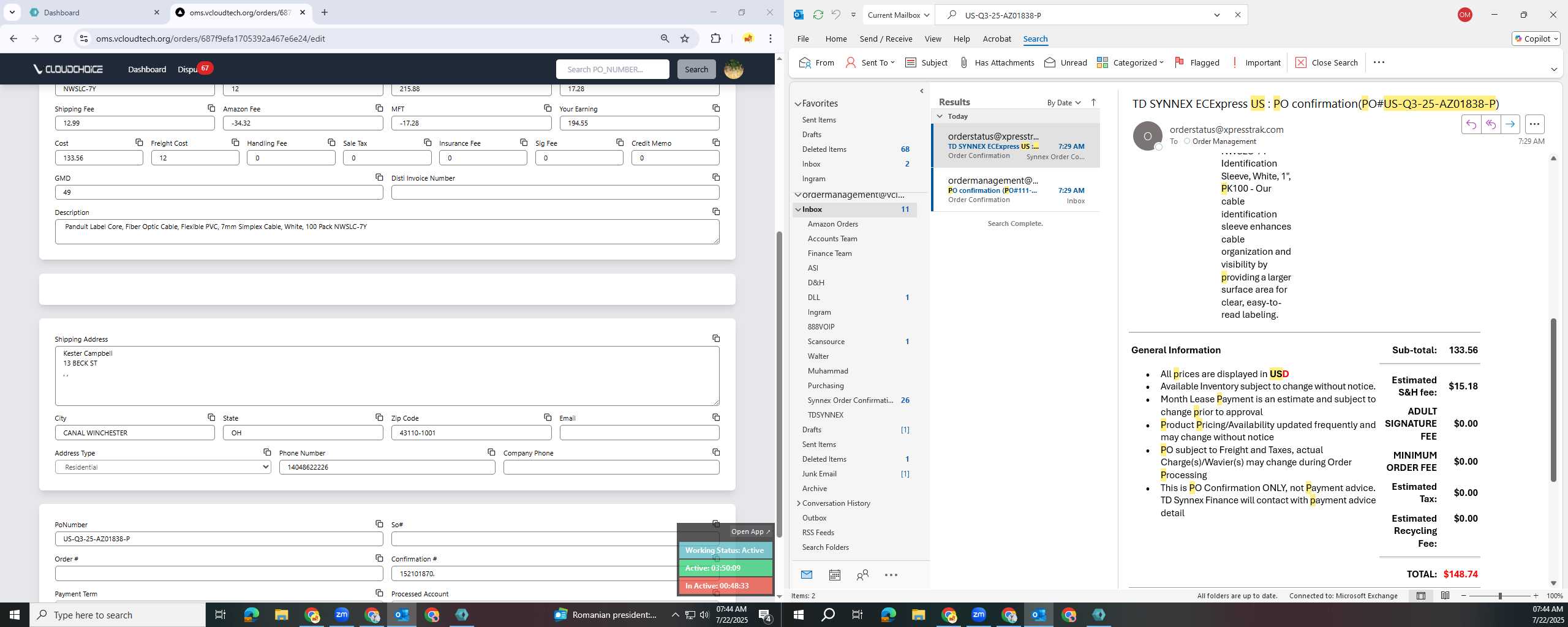The width and height of the screenshot is (1568, 627).
Task: Adjust the Outlook zoom slider
Action: [x=1500, y=596]
